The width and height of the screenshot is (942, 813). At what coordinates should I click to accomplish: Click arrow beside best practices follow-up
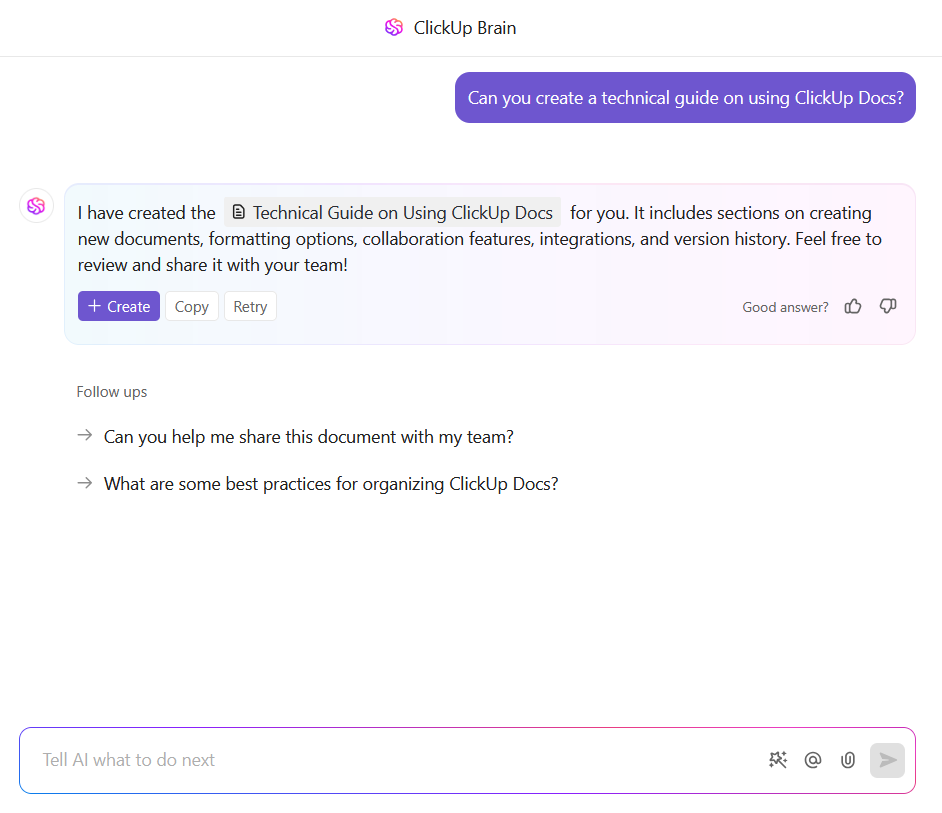(x=85, y=483)
